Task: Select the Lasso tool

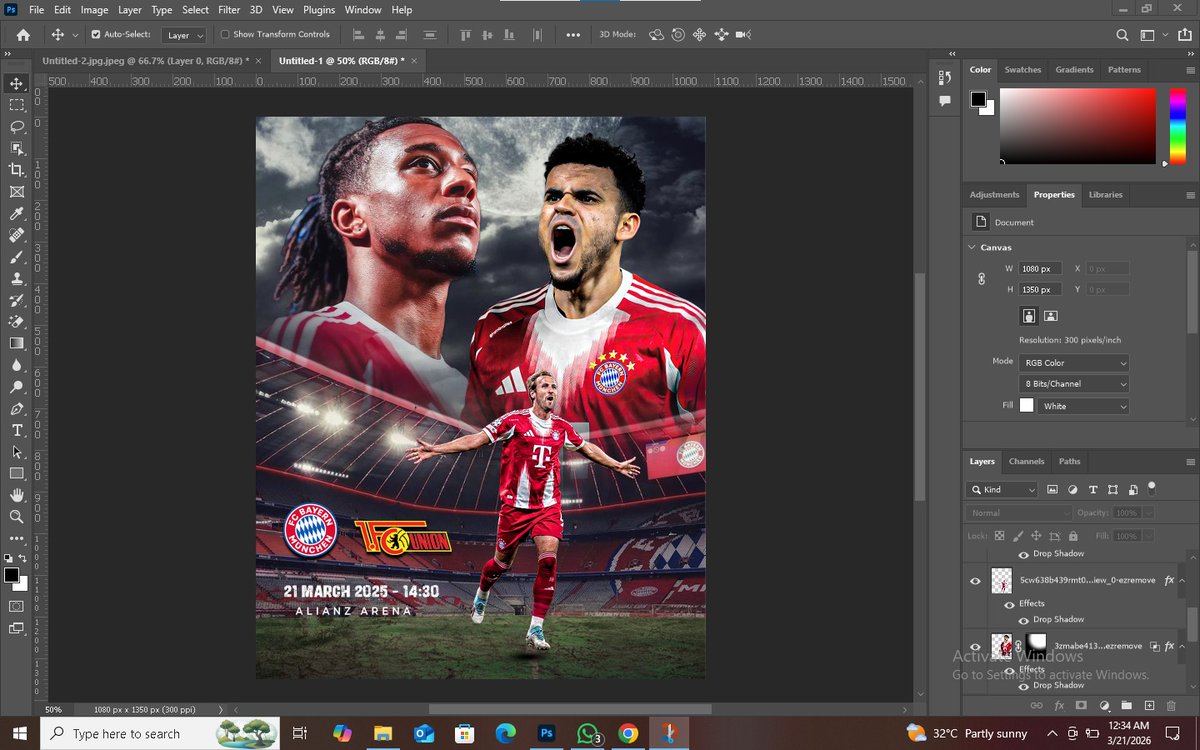Action: point(17,127)
